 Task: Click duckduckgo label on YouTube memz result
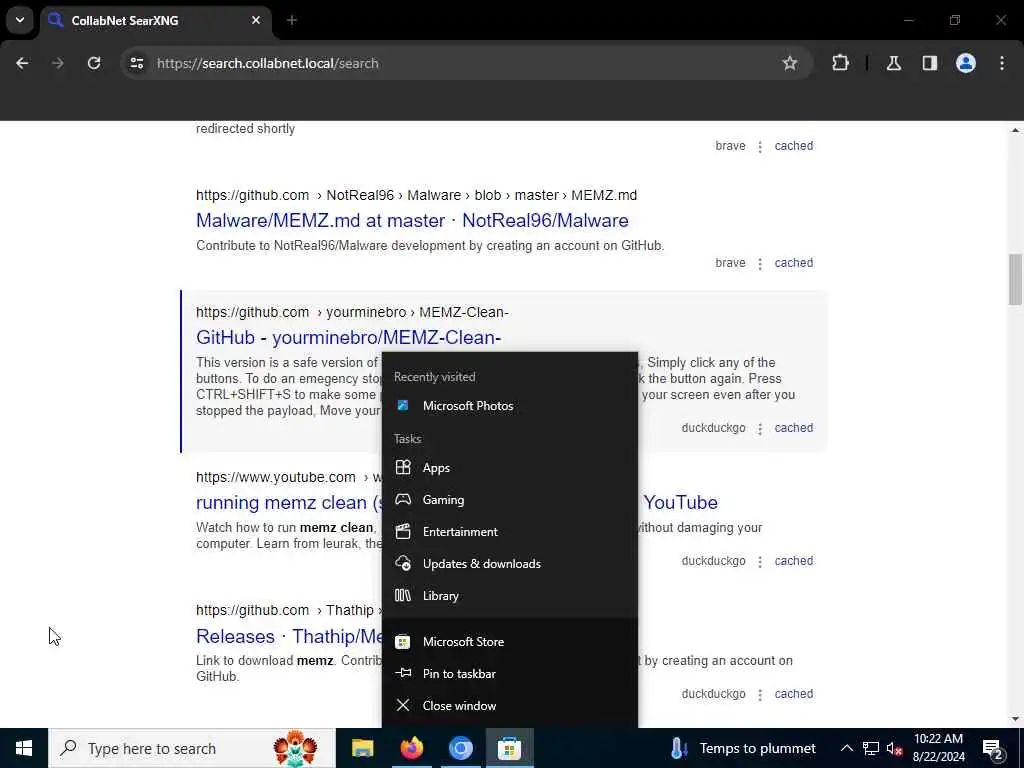coord(713,561)
